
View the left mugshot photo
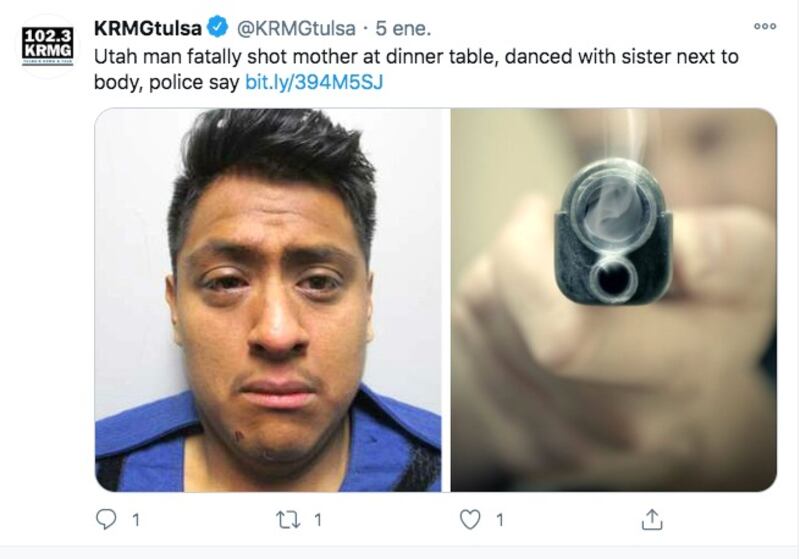coord(268,300)
